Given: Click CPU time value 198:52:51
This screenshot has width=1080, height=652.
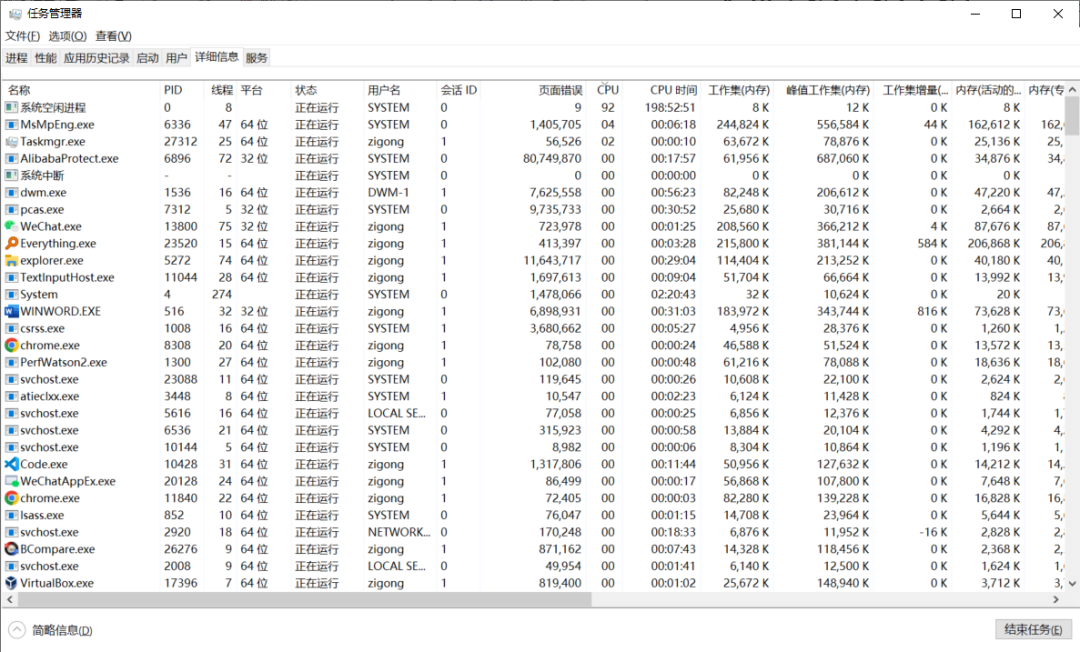Looking at the screenshot, I should tap(670, 108).
